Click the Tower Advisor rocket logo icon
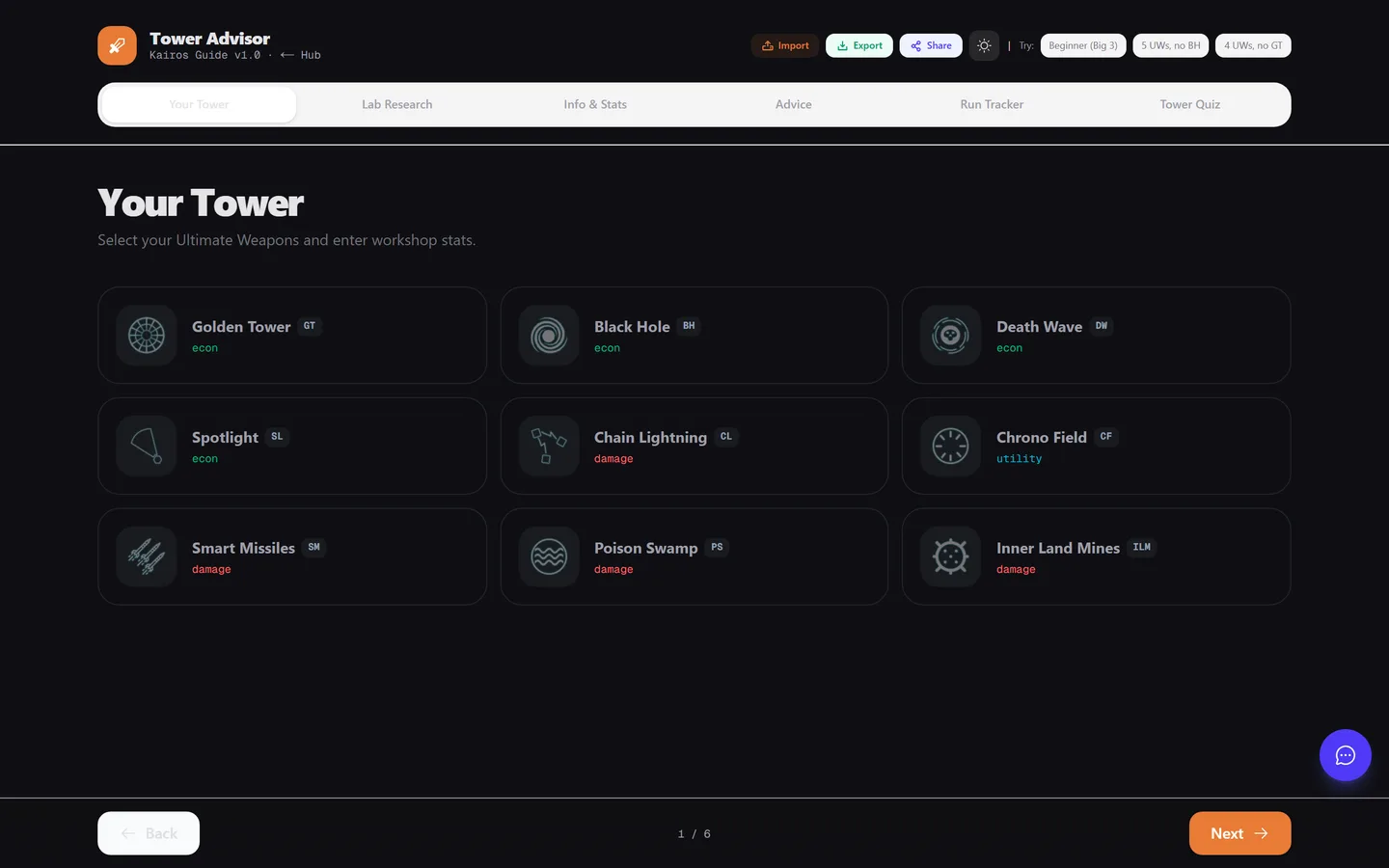 pyautogui.click(x=117, y=45)
